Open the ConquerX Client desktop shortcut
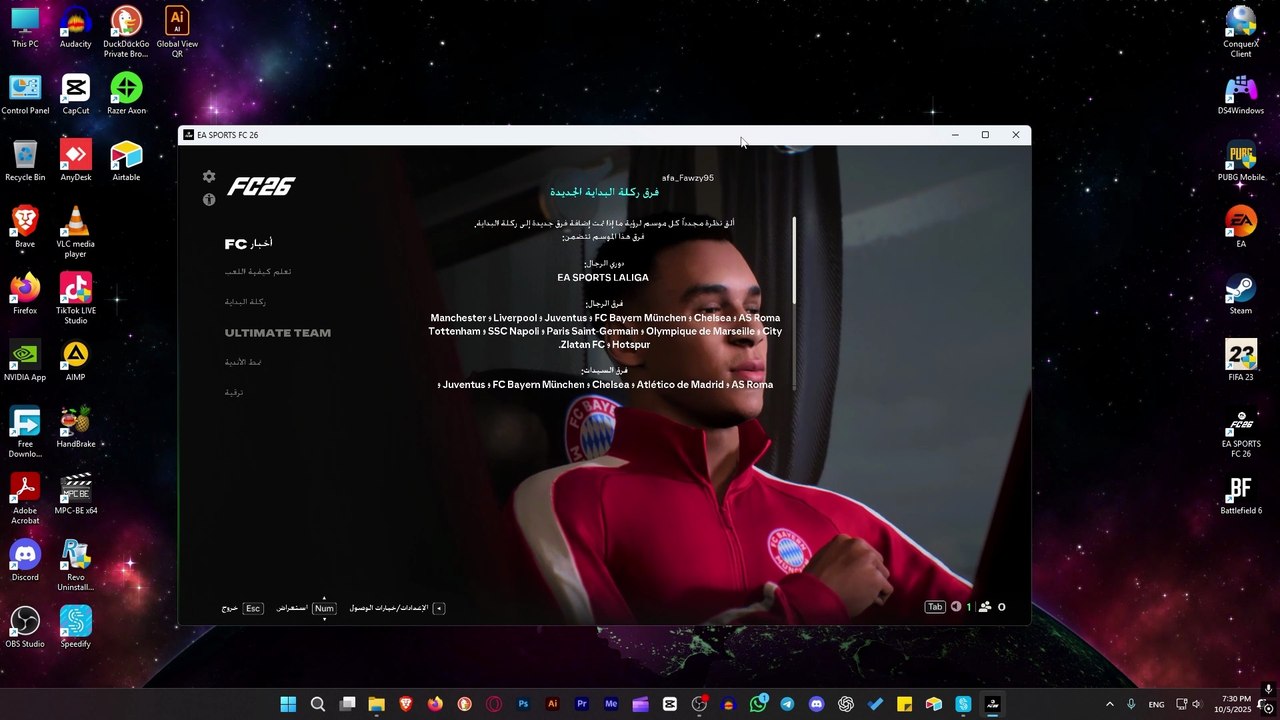 (1241, 32)
